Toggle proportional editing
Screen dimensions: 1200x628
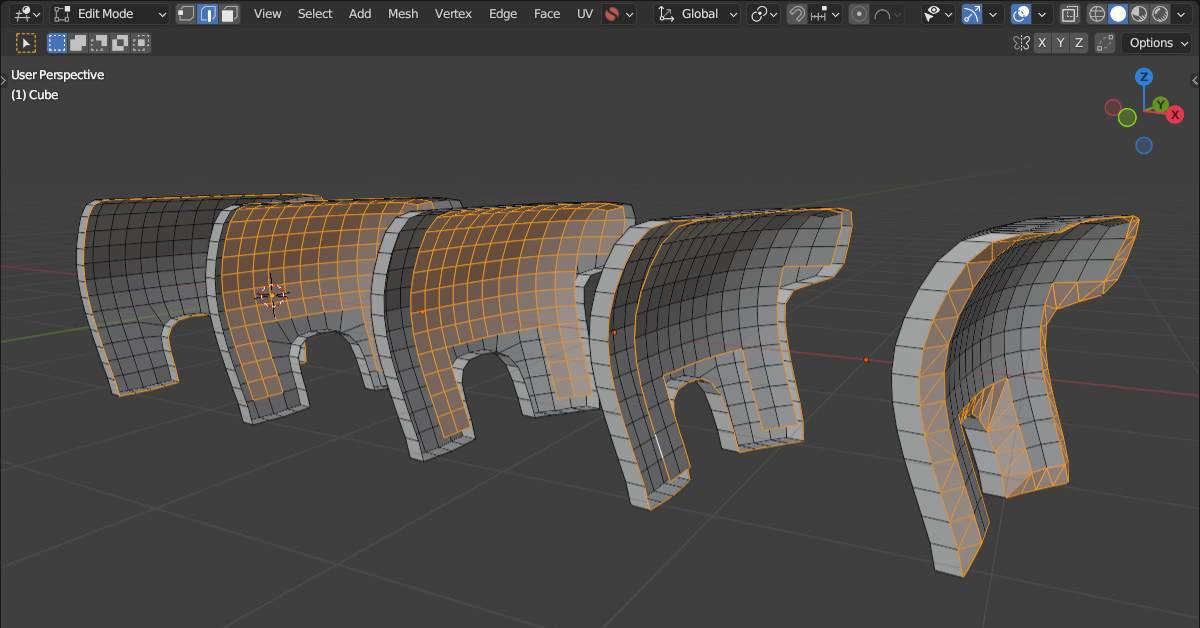(x=859, y=13)
